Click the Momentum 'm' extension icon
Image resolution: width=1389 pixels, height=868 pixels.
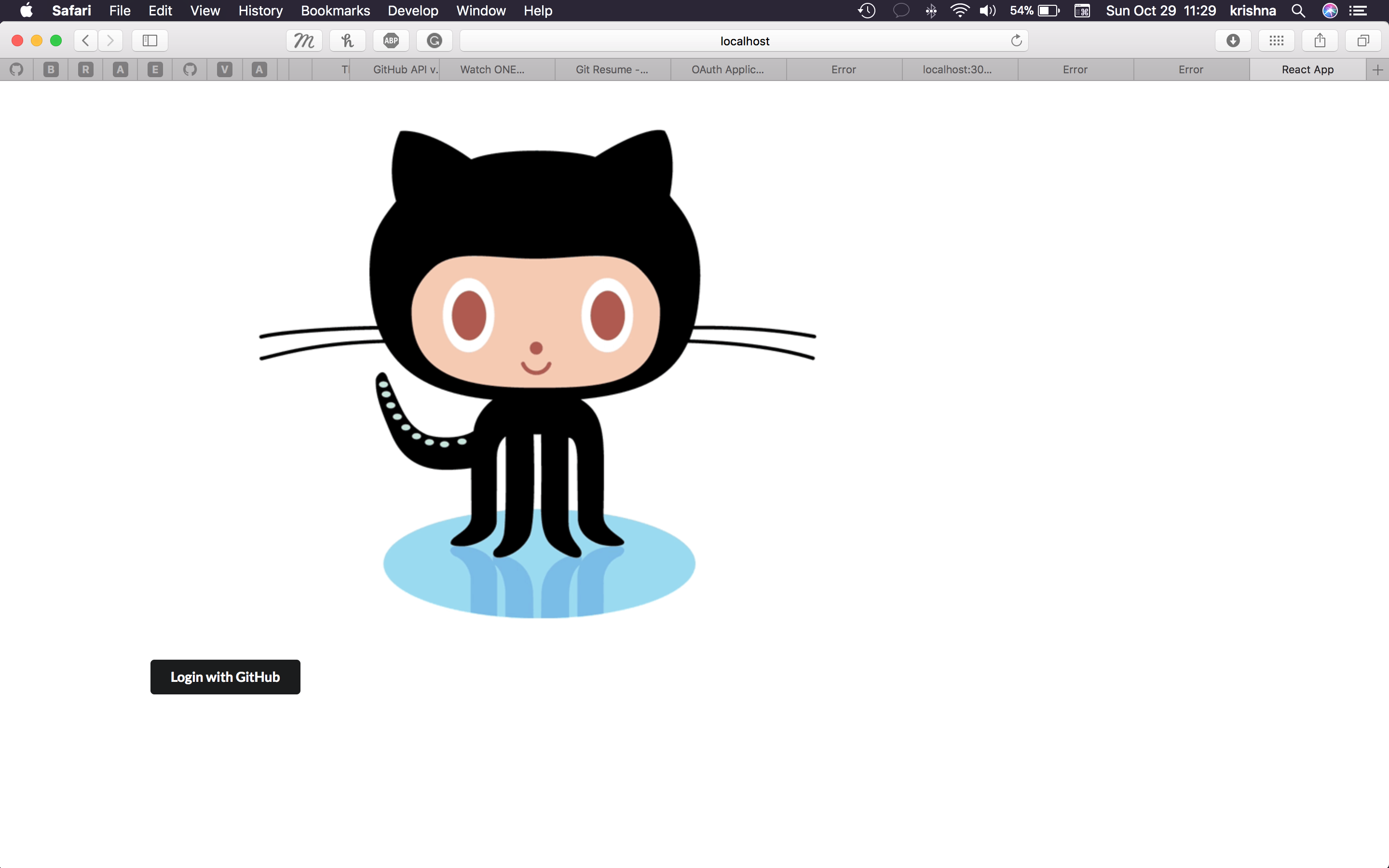pyautogui.click(x=304, y=40)
